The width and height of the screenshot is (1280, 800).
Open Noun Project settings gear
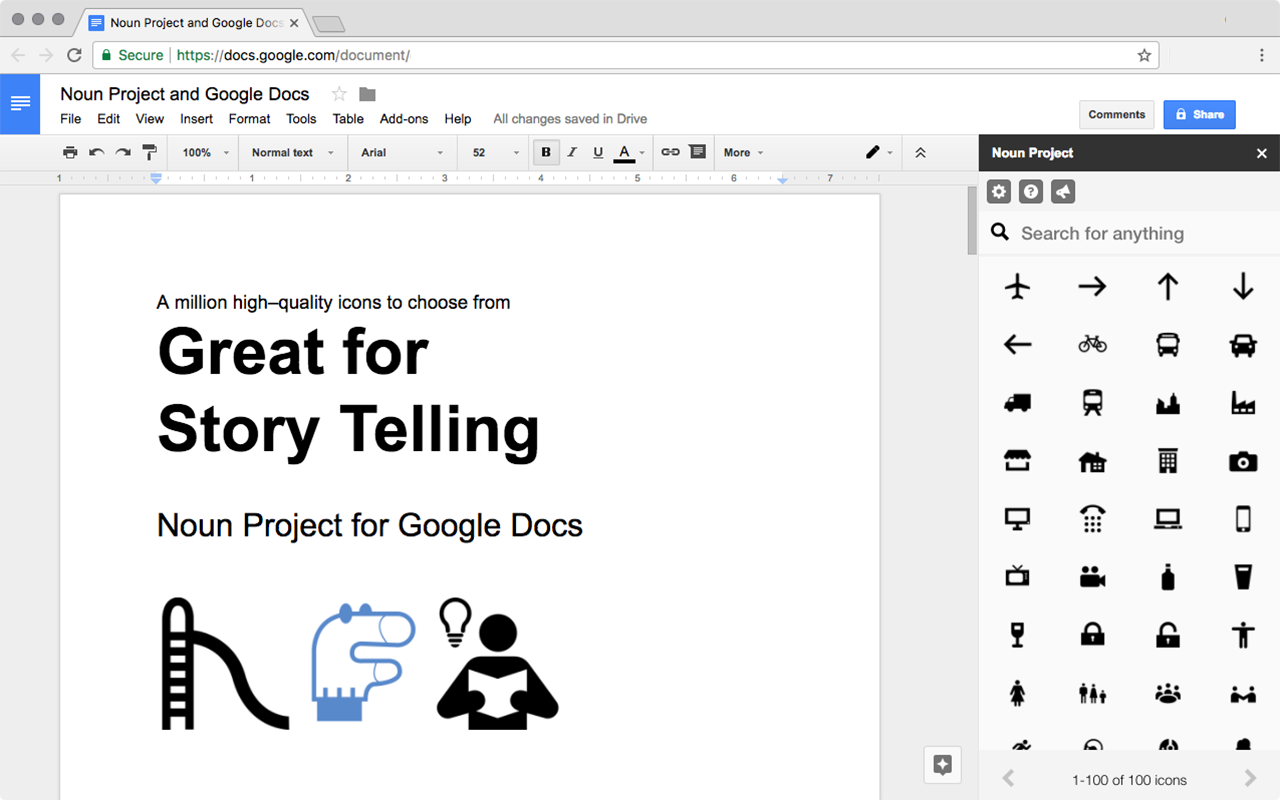pyautogui.click(x=998, y=191)
